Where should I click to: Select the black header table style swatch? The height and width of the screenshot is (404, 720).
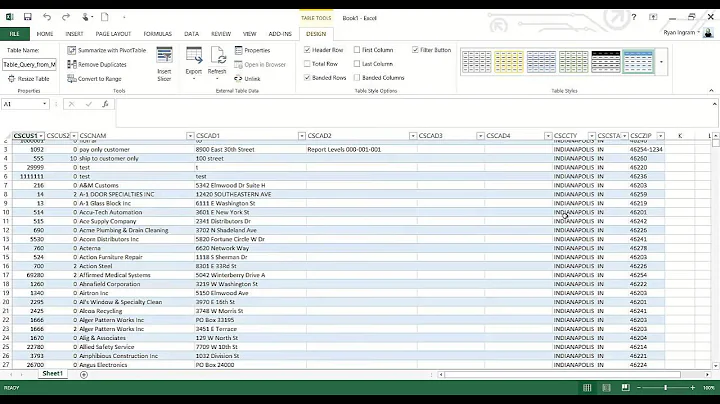click(606, 62)
